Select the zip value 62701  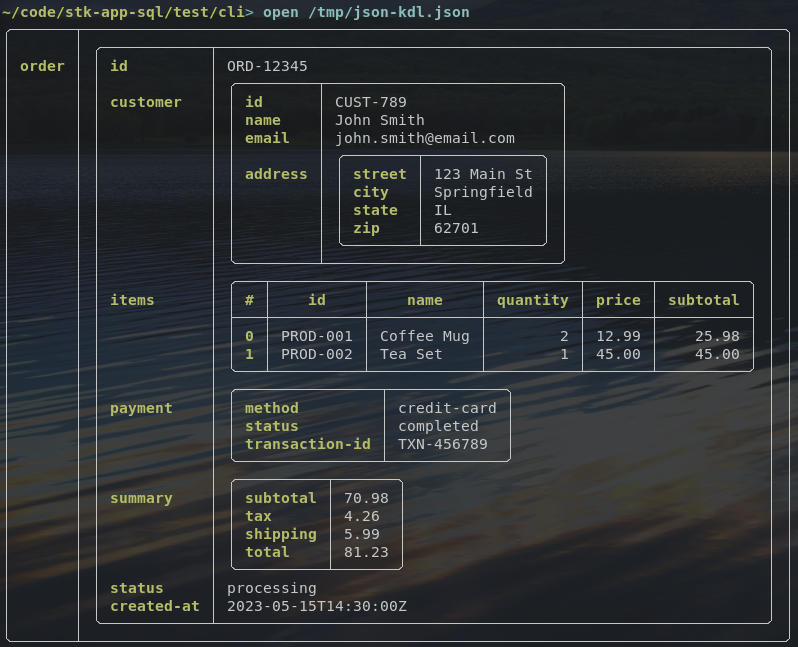coord(456,228)
